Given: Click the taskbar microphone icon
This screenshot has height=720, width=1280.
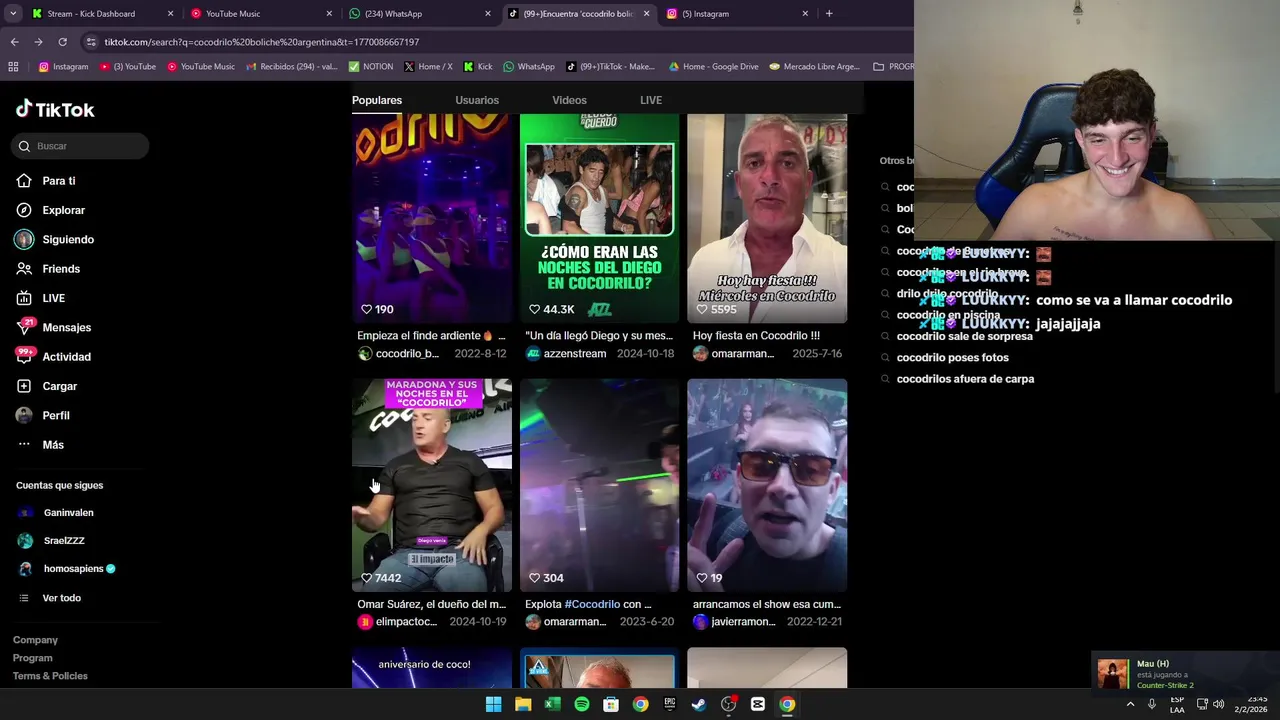Looking at the screenshot, I should coord(1152,704).
